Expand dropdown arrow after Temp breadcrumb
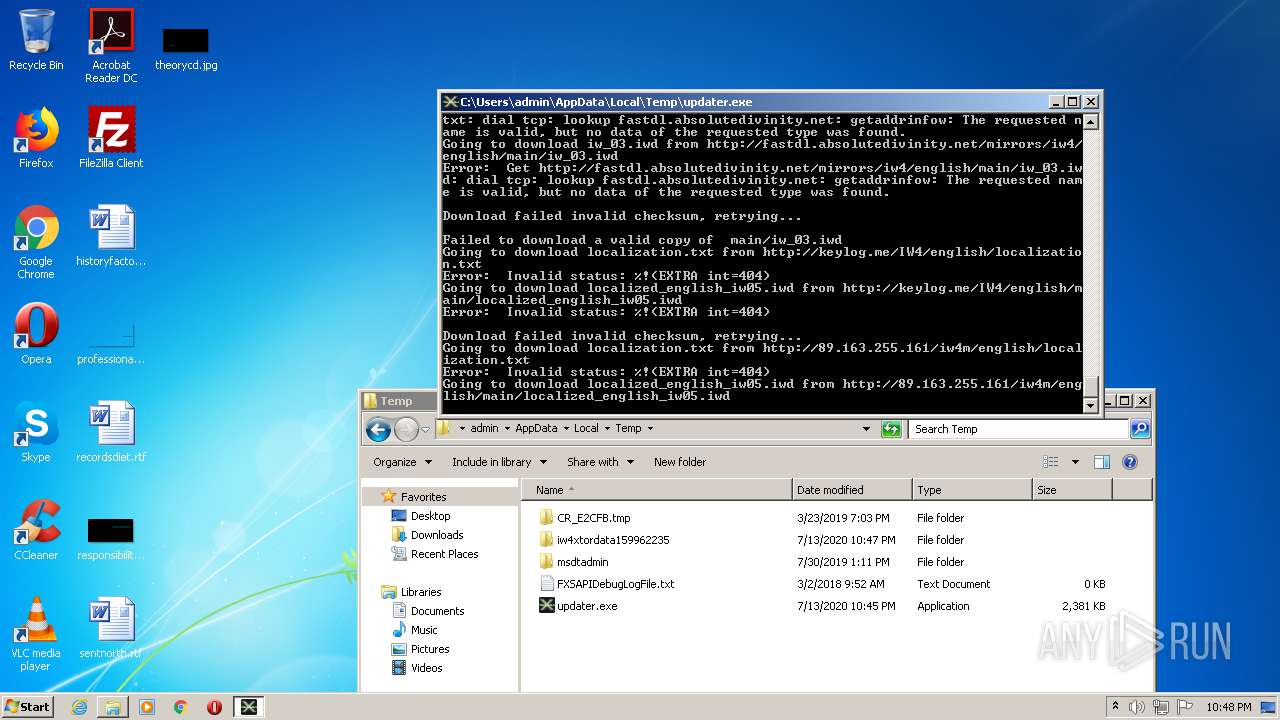1280x720 pixels. [x=650, y=429]
